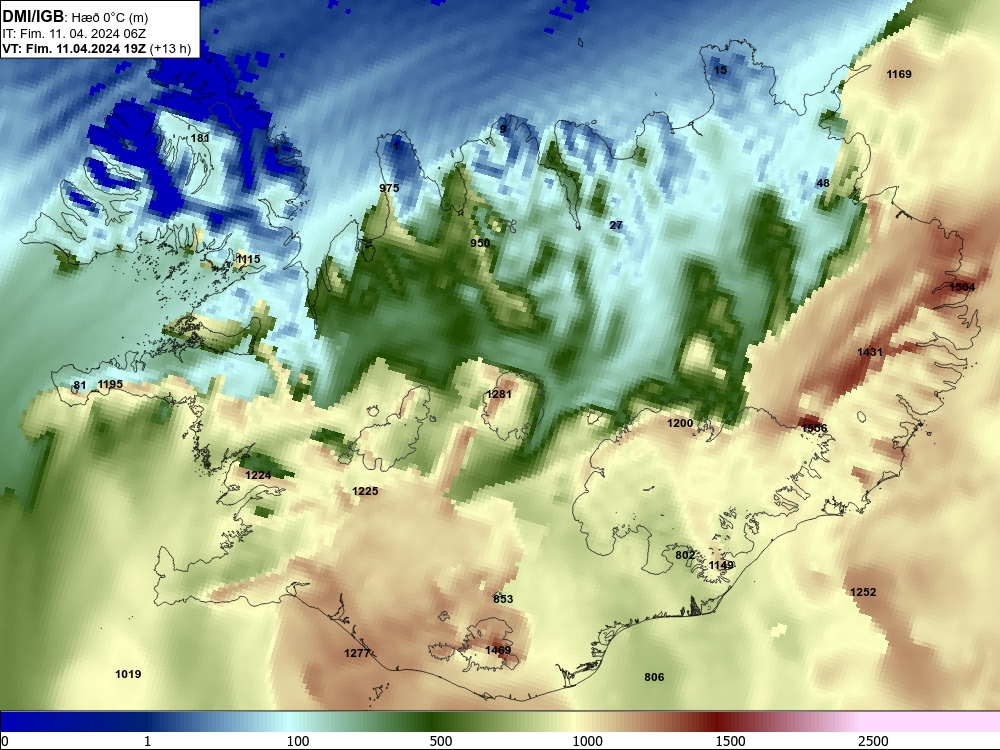Click the map value 27
Viewport: 1000px width, 750px height.
point(616,225)
